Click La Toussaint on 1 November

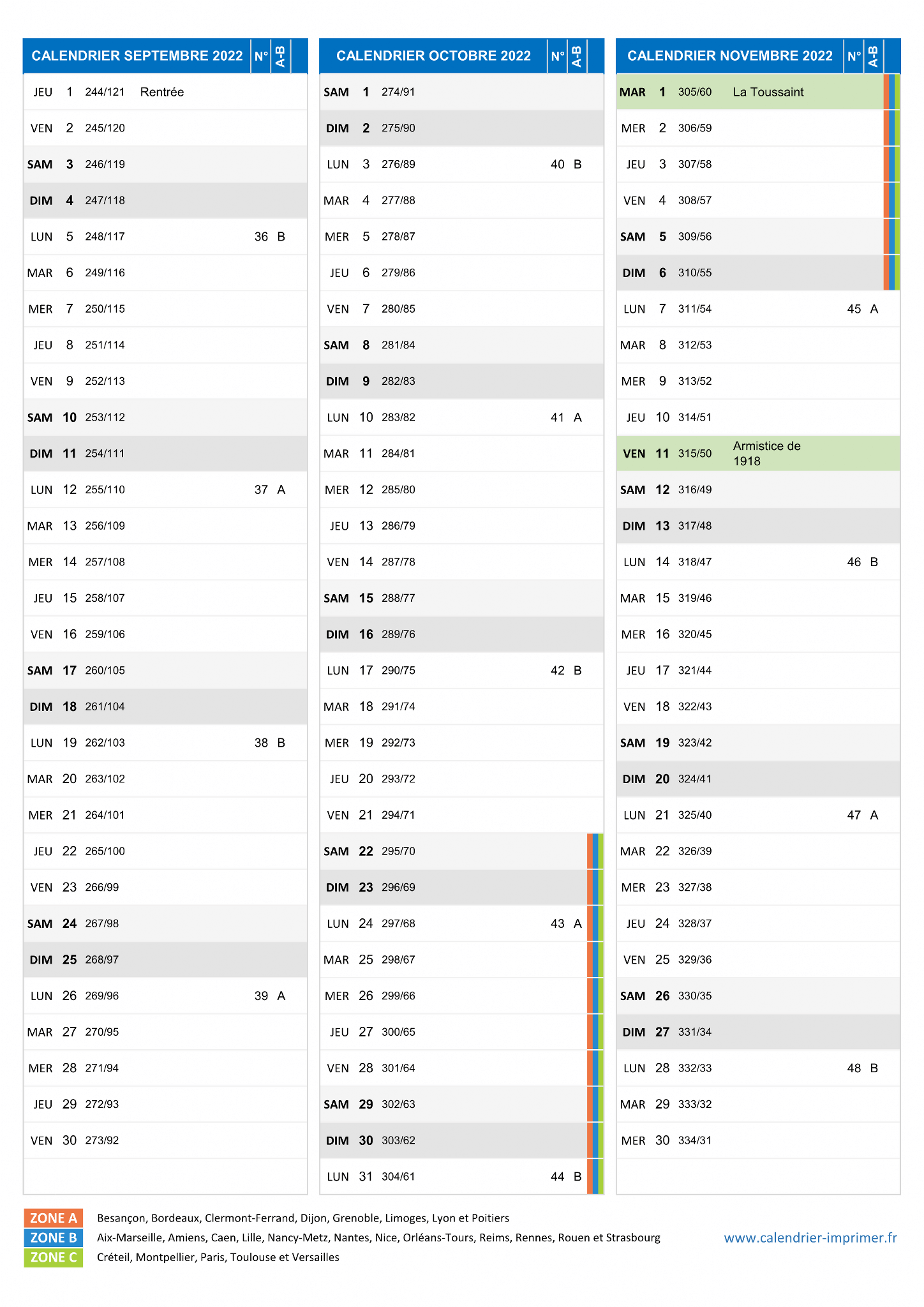(768, 92)
